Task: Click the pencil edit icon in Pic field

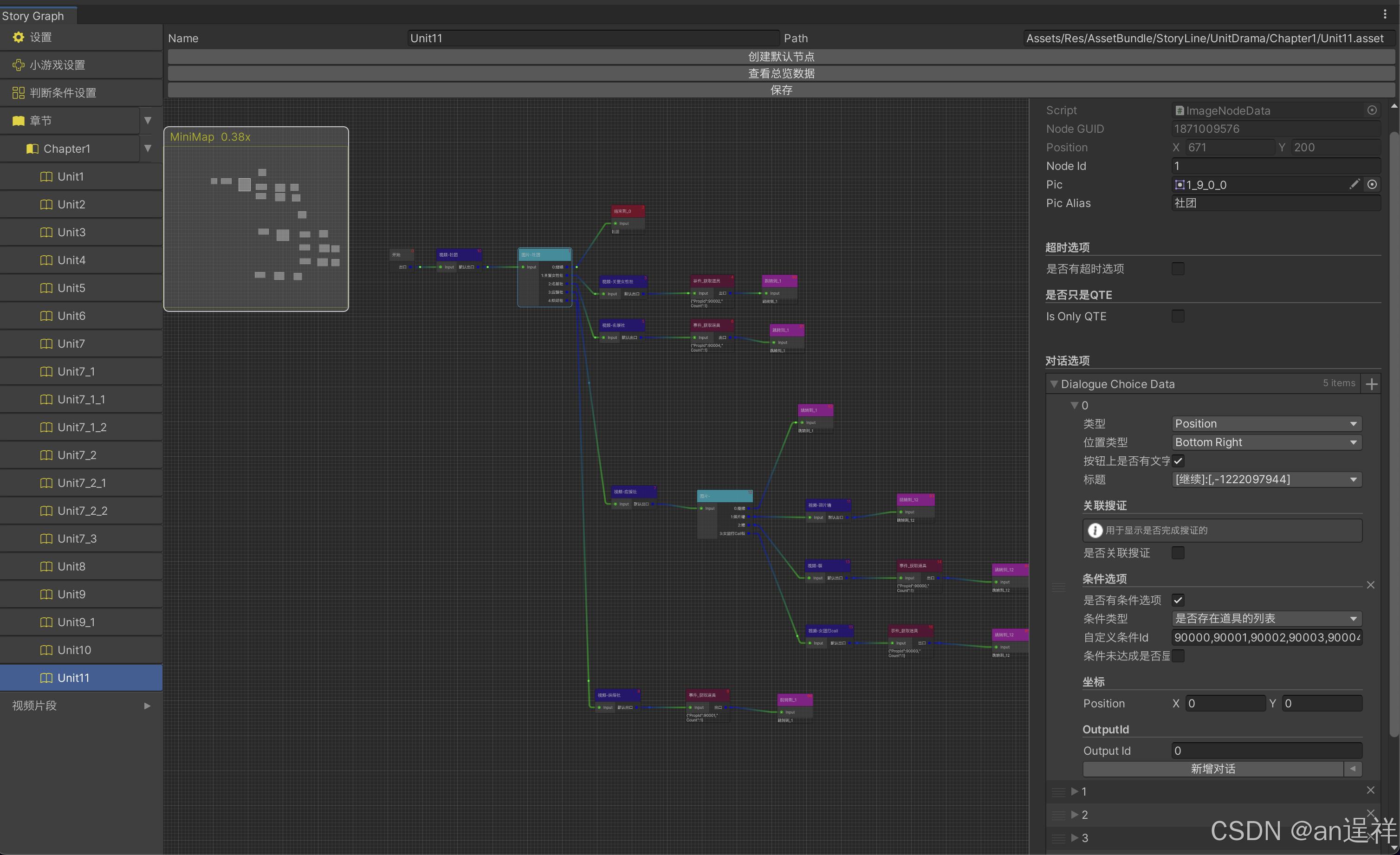Action: point(1354,184)
